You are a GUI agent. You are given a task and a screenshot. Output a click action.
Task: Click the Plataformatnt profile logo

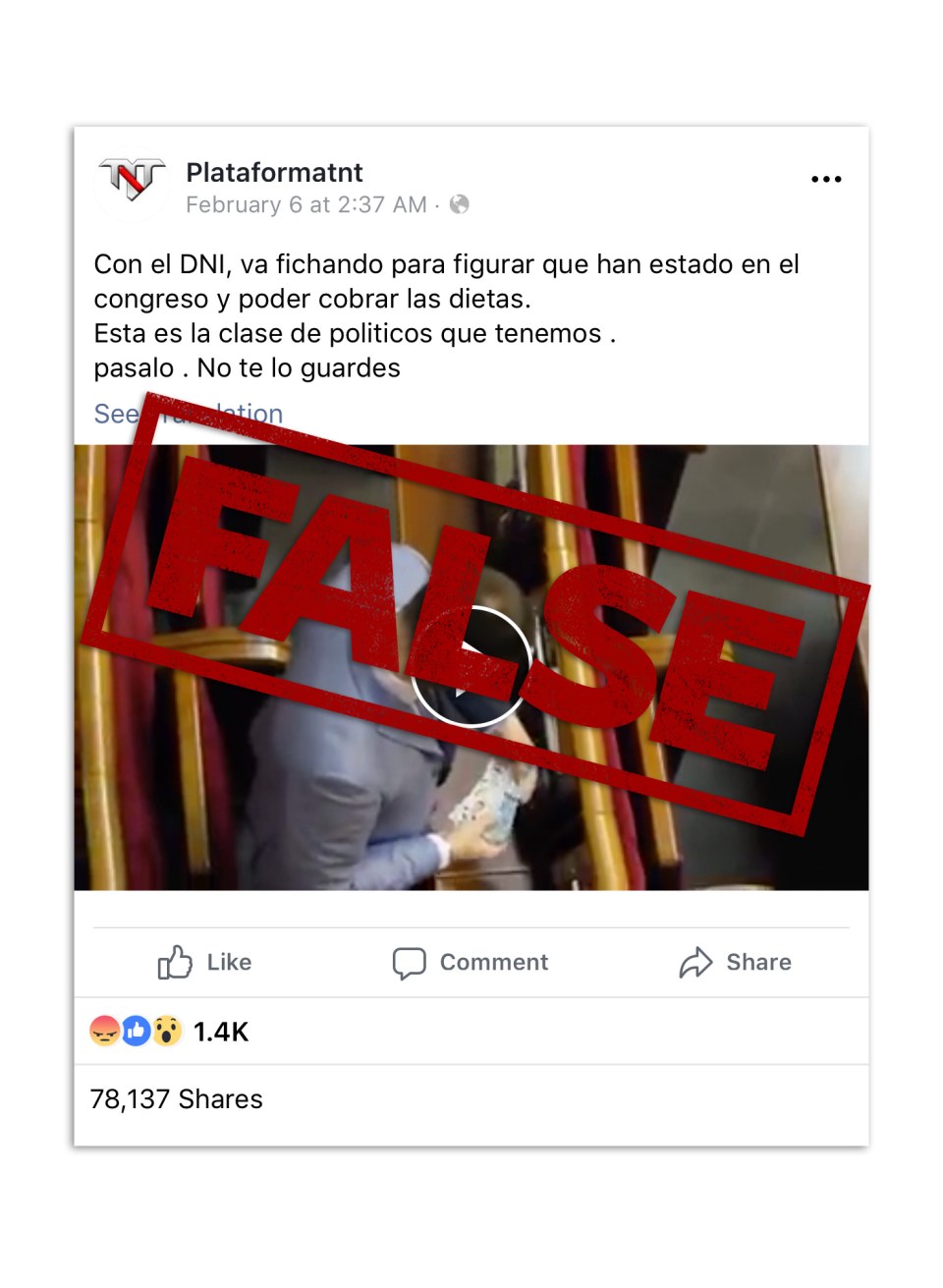[x=132, y=181]
